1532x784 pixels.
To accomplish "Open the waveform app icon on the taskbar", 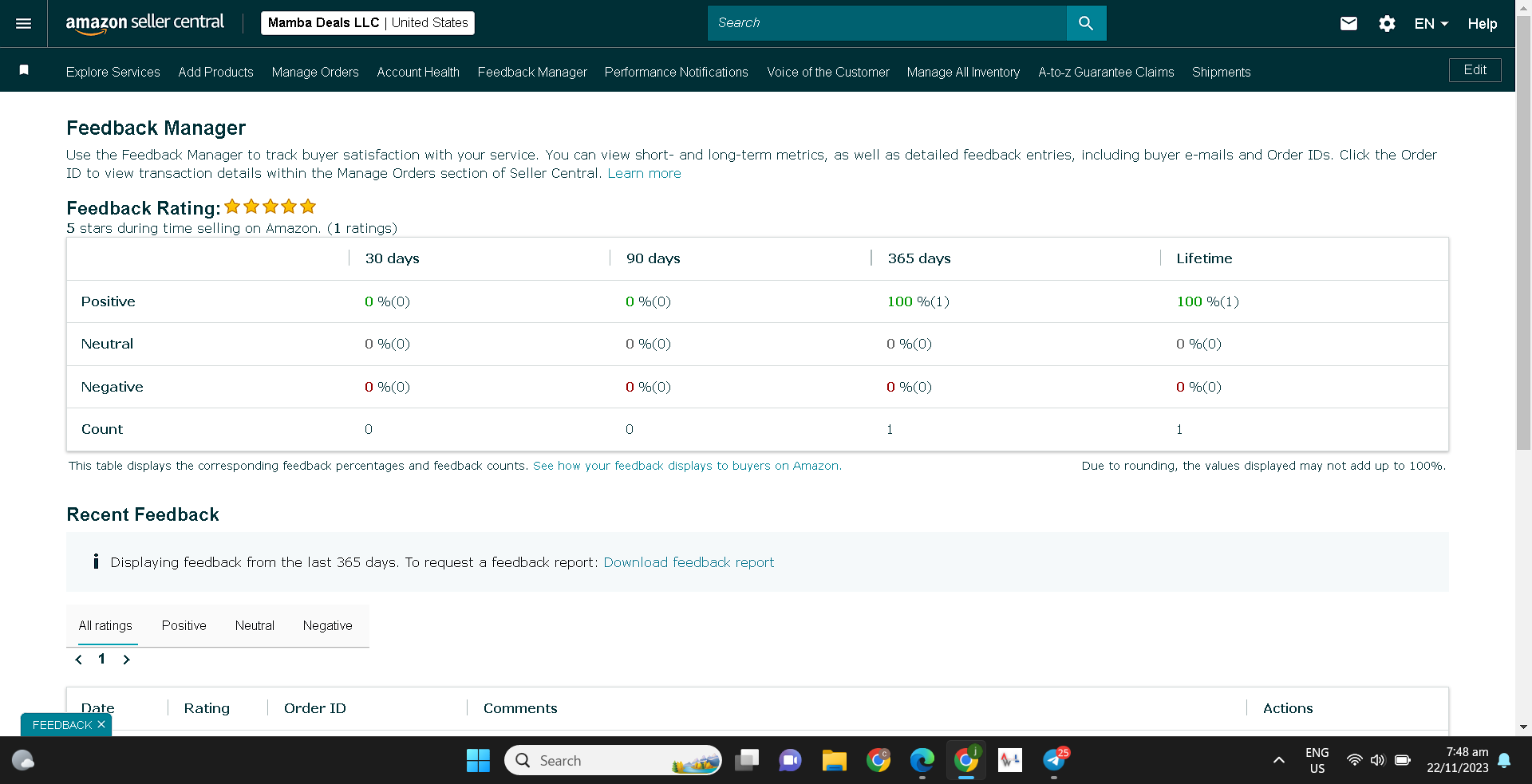I will [1010, 760].
